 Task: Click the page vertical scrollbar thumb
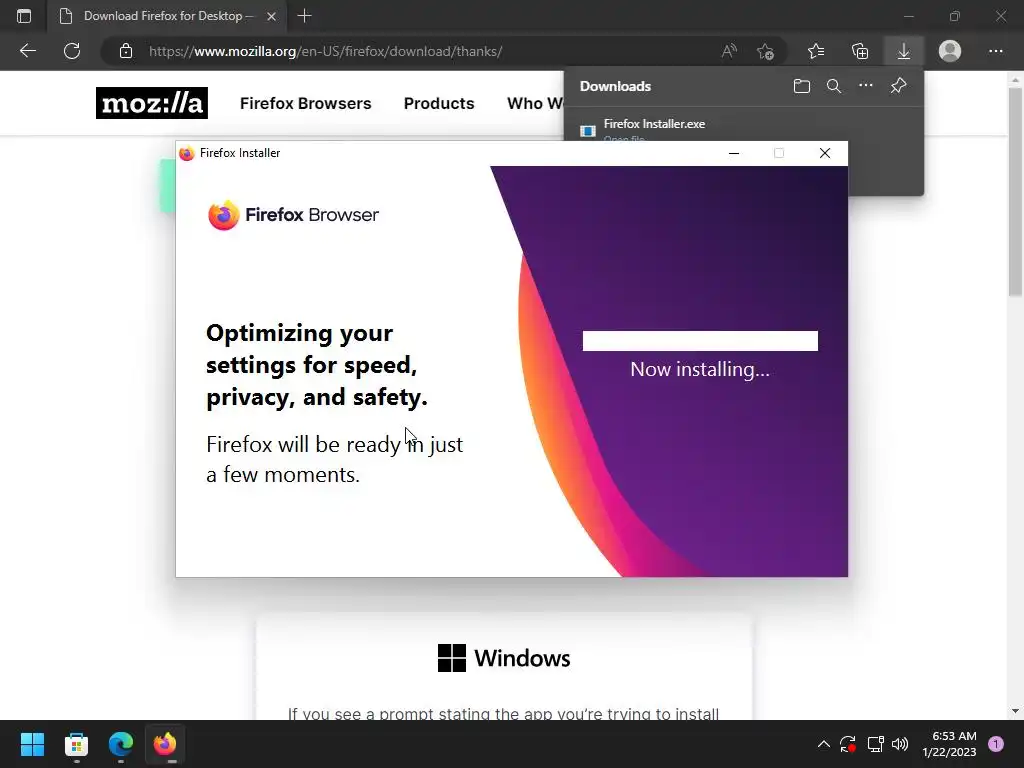click(1015, 191)
